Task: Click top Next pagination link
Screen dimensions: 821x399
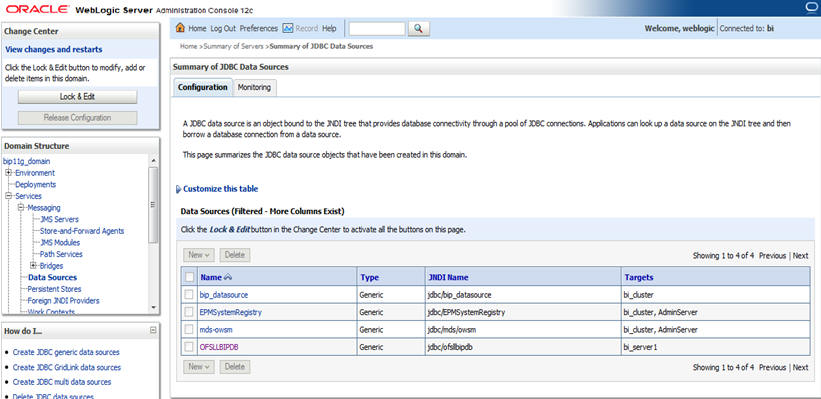Action: 800,256
